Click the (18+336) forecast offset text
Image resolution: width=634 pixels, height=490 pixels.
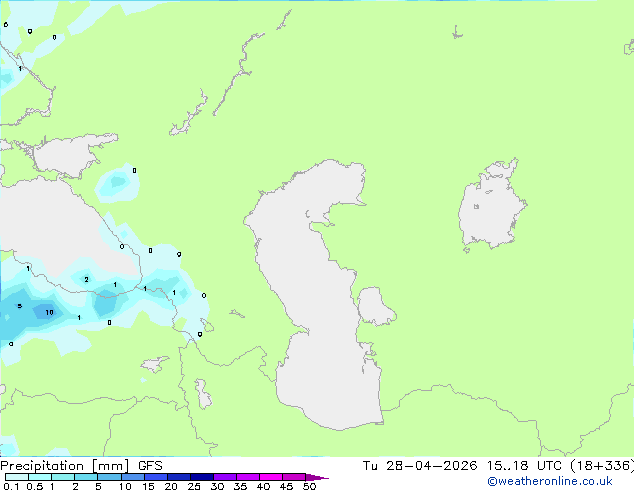point(602,466)
